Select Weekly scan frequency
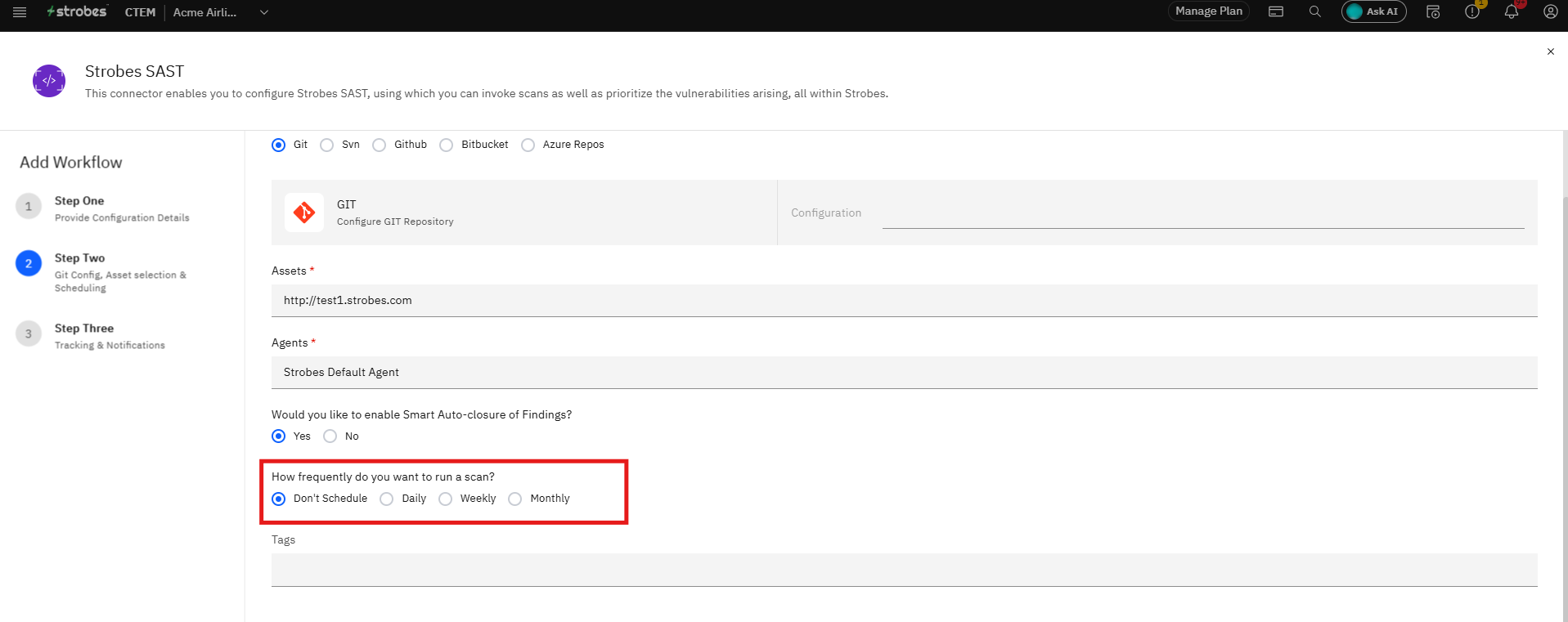This screenshot has height=622, width=1568. pyautogui.click(x=446, y=499)
